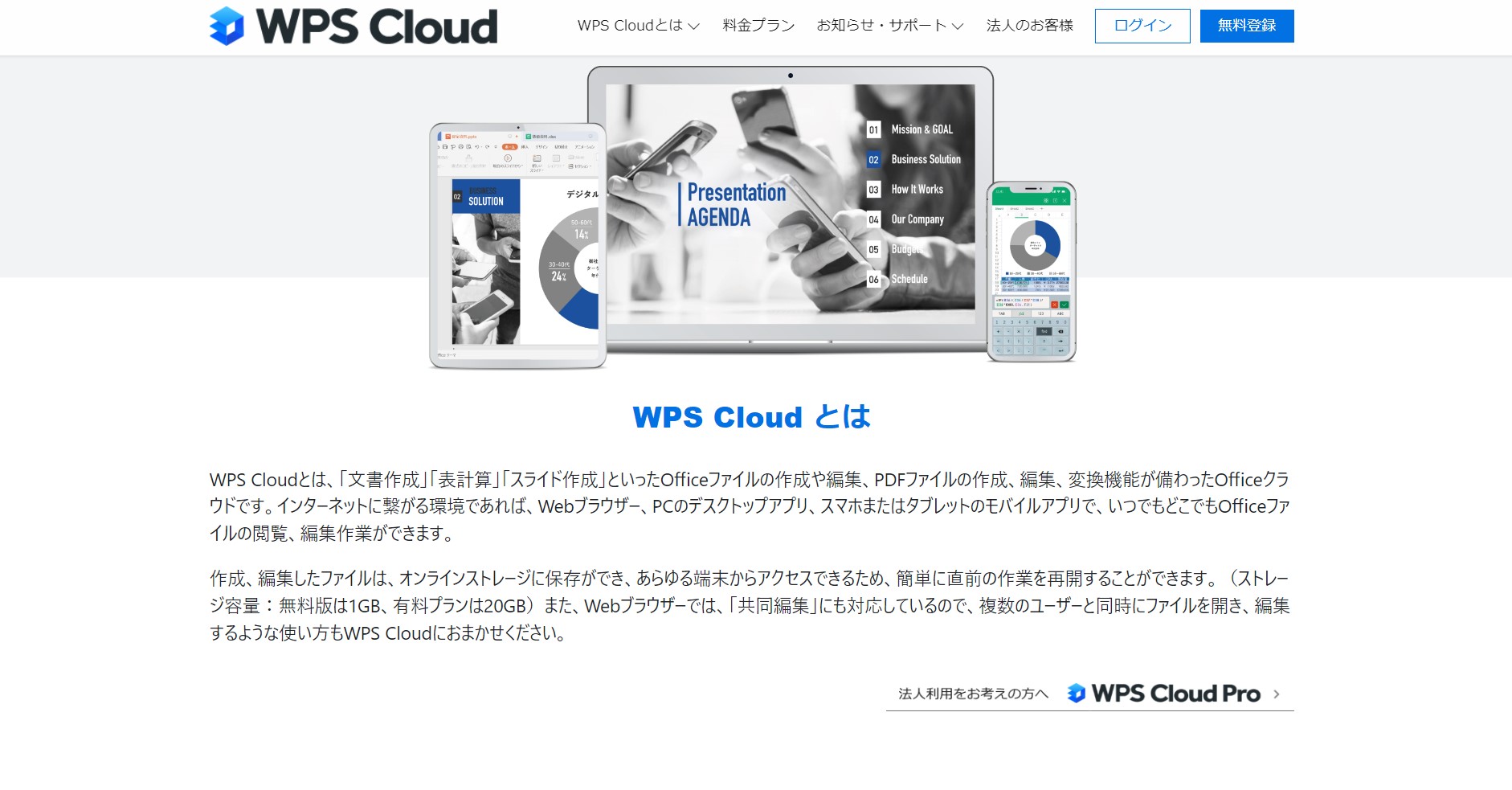Viewport: 1512px width, 790px height.
Task: Expand the お知らせ・サポート dropdown chevron
Action: pos(958,27)
